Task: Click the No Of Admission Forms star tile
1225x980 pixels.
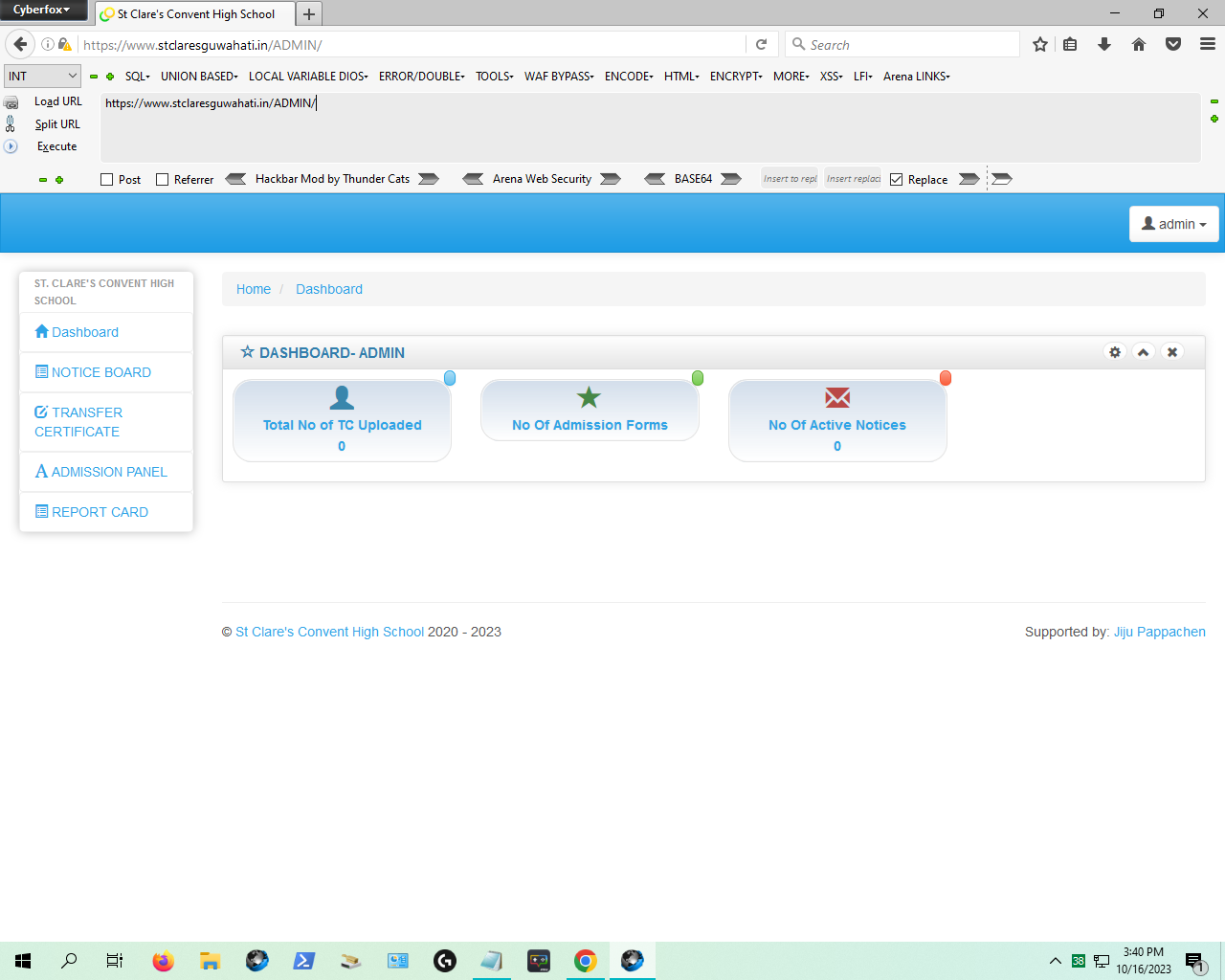Action: click(590, 410)
